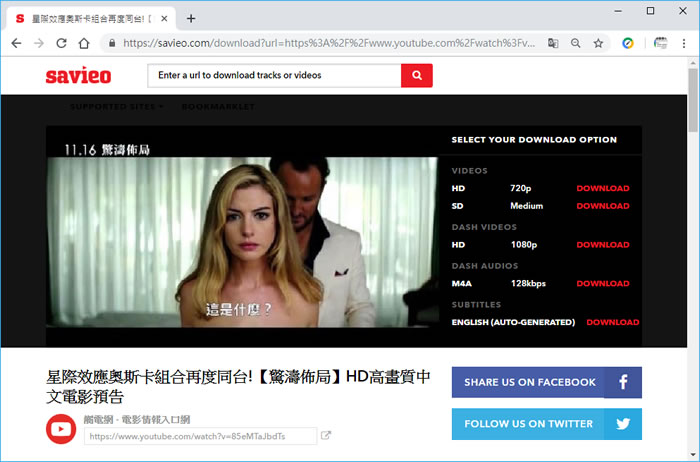Viewport: 700px width, 462px height.
Task: Bookmark this page with the star icon
Action: 598,43
